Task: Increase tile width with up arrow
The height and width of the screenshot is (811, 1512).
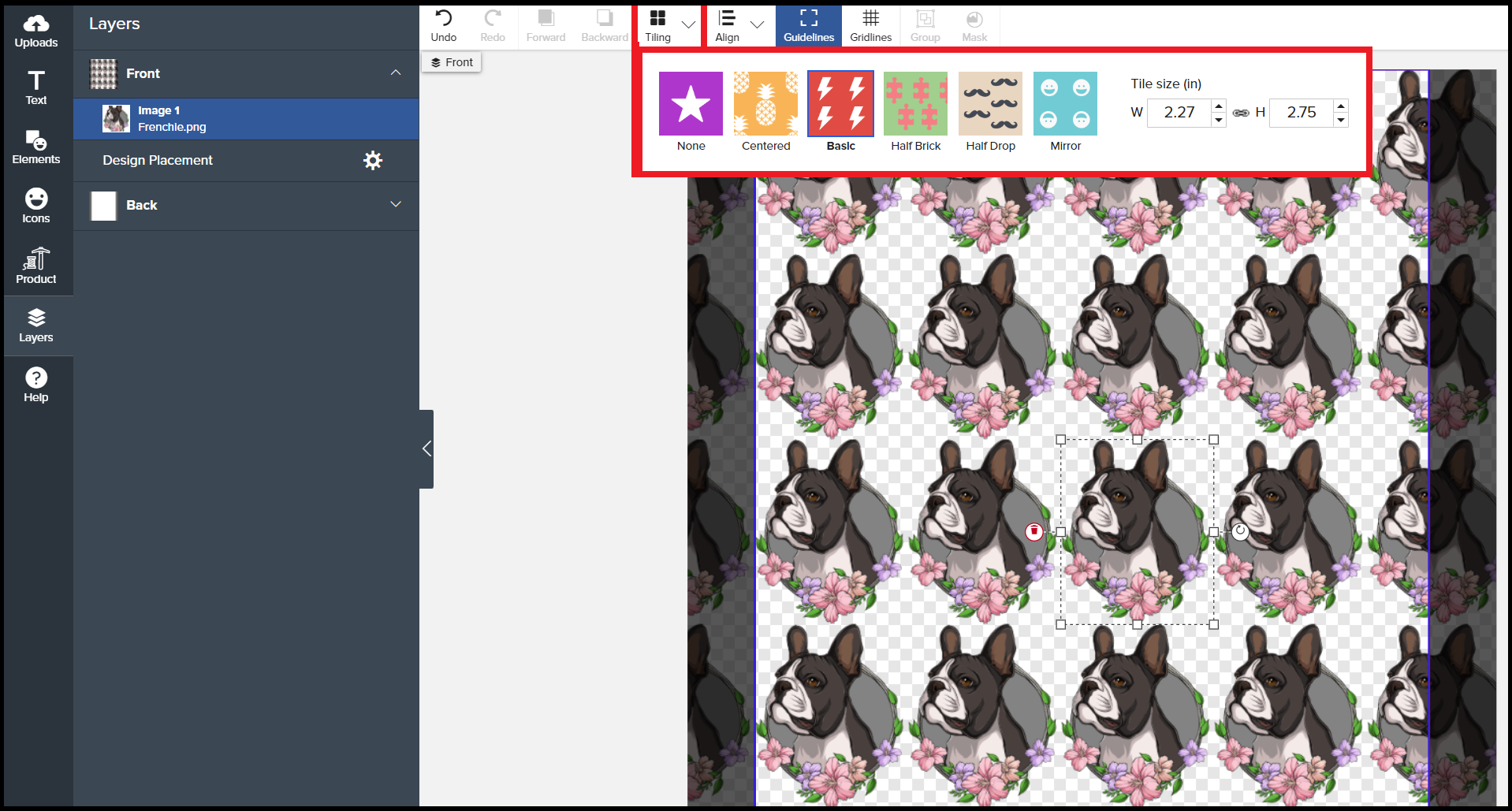Action: tap(1219, 106)
